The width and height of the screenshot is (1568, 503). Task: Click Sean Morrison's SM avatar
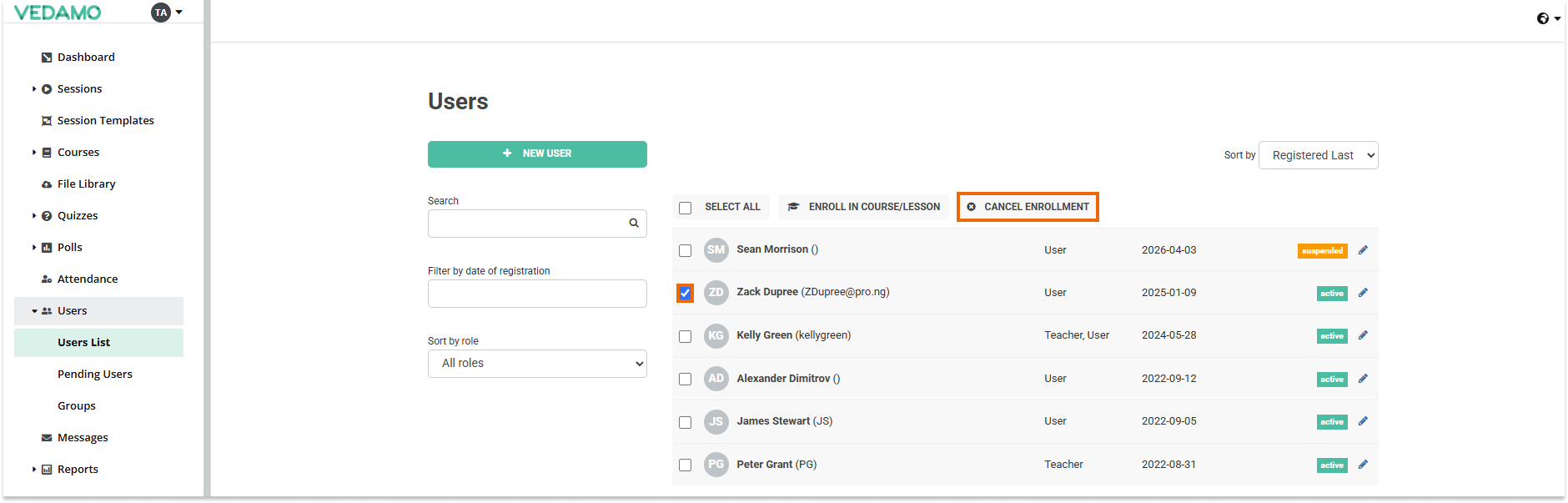click(716, 250)
